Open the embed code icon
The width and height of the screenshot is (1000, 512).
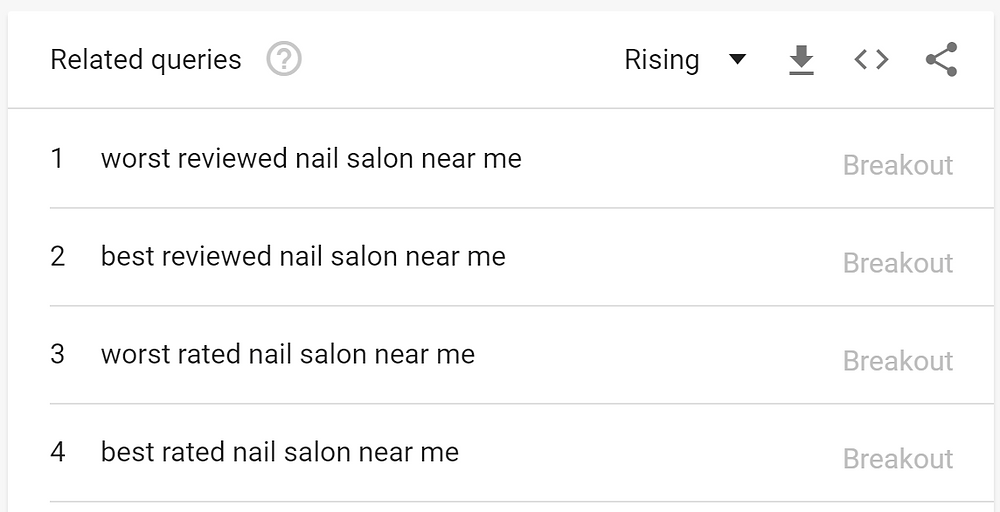pyautogui.click(x=871, y=60)
